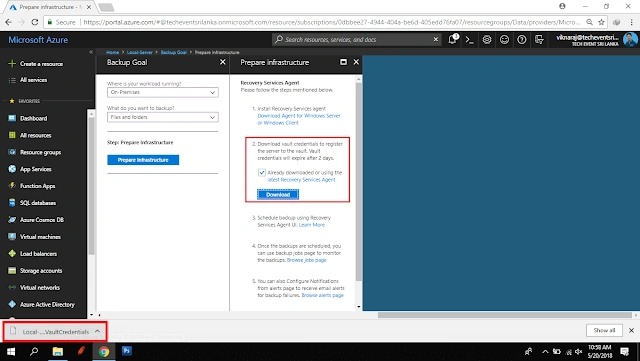Open Azure Cosmos DB in sidebar

pos(42,220)
